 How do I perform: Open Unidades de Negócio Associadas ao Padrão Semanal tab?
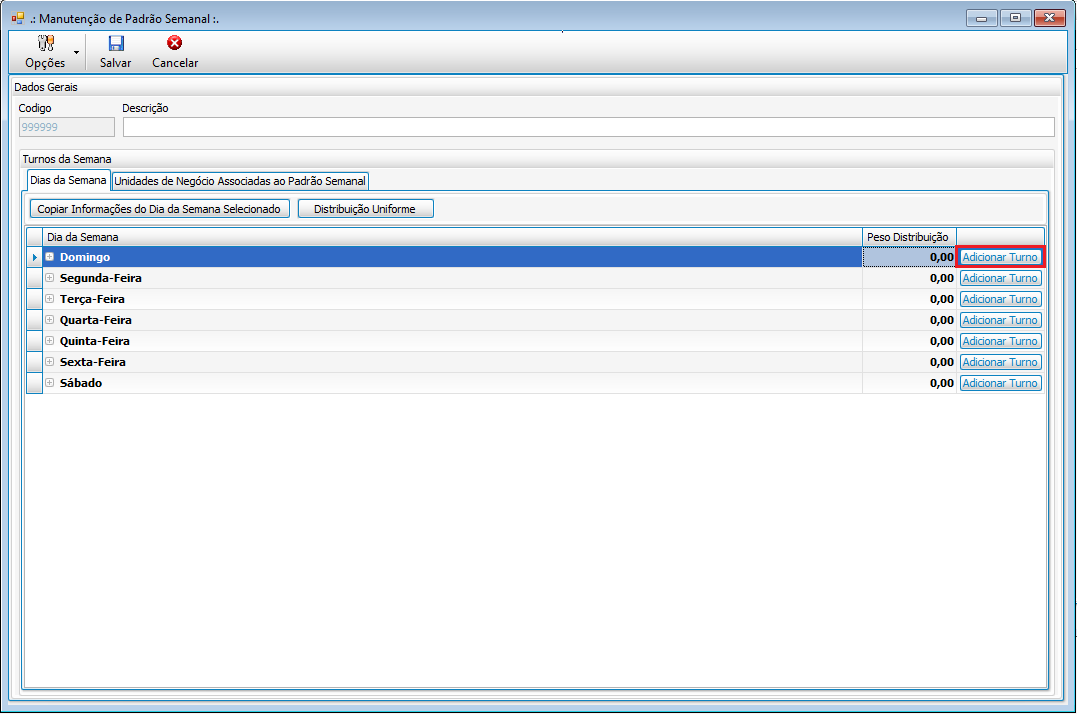coord(240,181)
